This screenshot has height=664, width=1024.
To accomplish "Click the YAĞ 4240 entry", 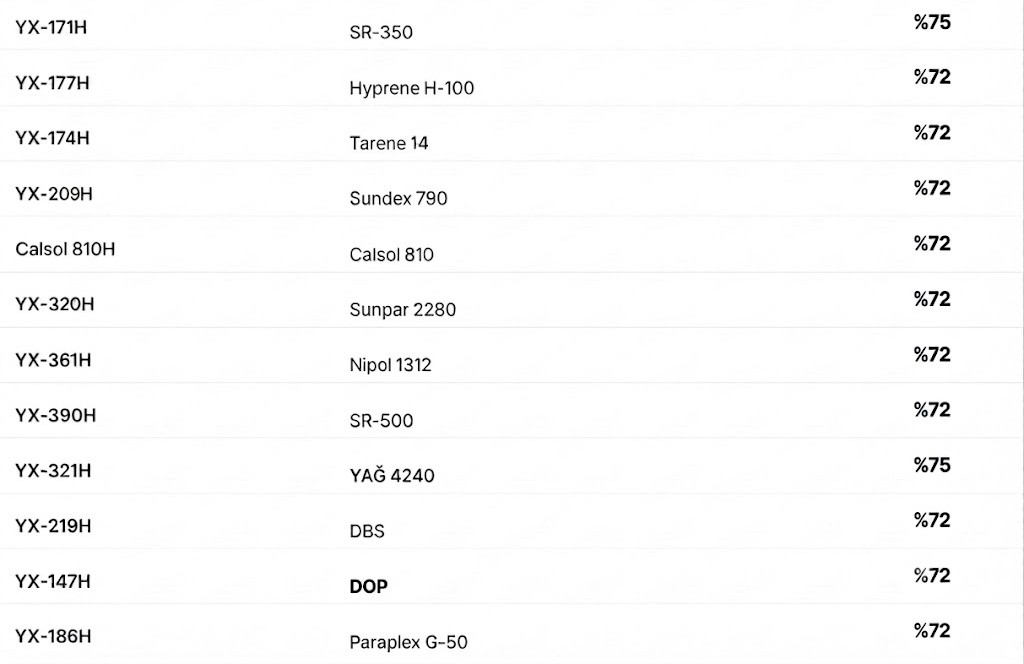I will coord(392,475).
